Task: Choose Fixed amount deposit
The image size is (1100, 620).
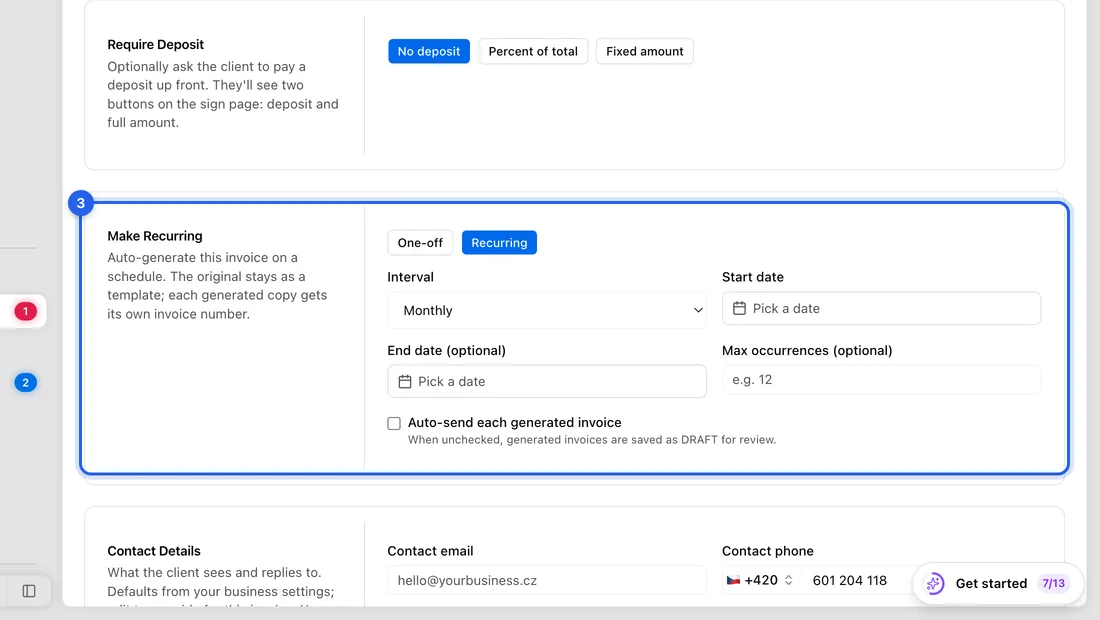Action: click(x=645, y=51)
